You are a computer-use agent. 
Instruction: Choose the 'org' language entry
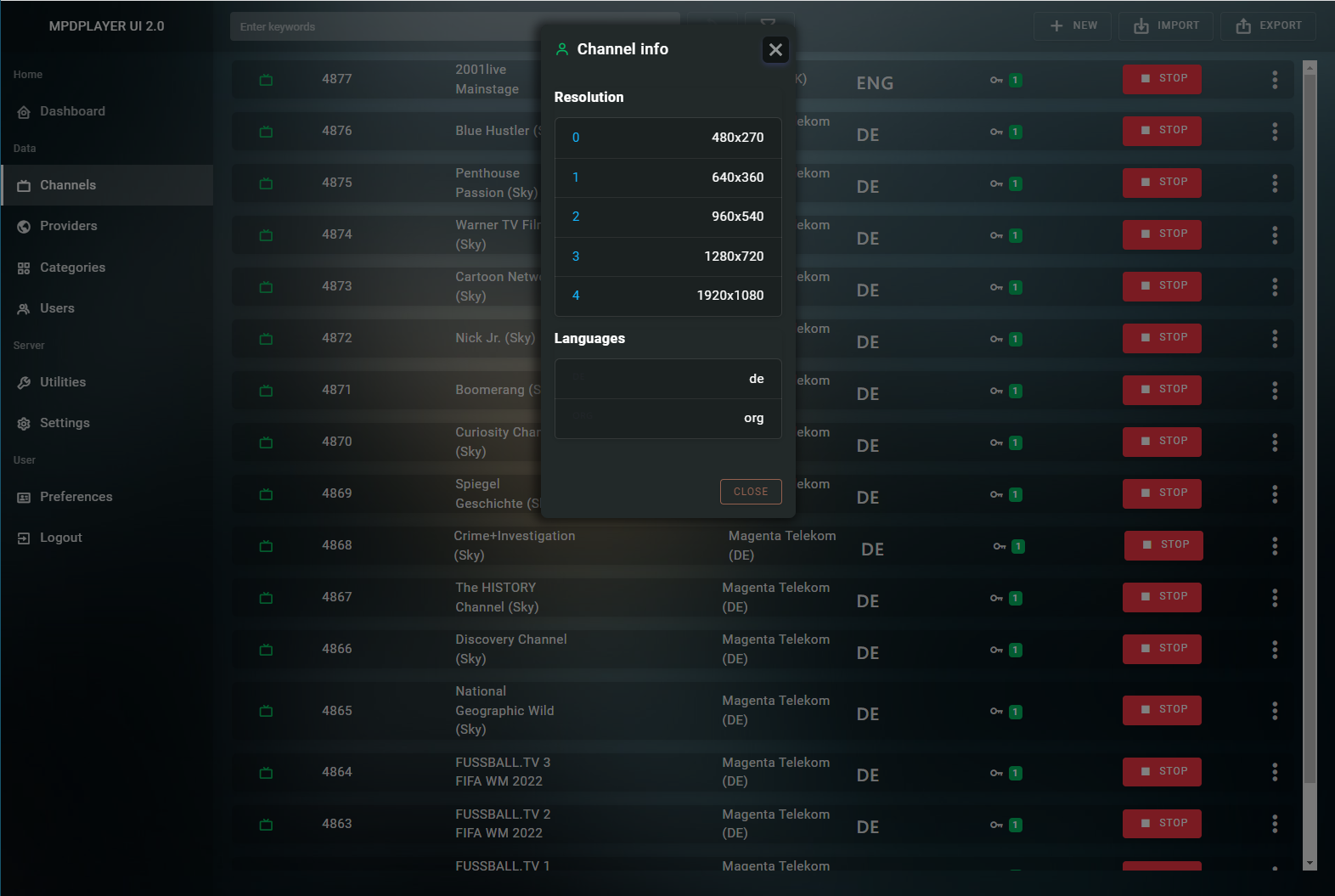pyautogui.click(x=667, y=419)
